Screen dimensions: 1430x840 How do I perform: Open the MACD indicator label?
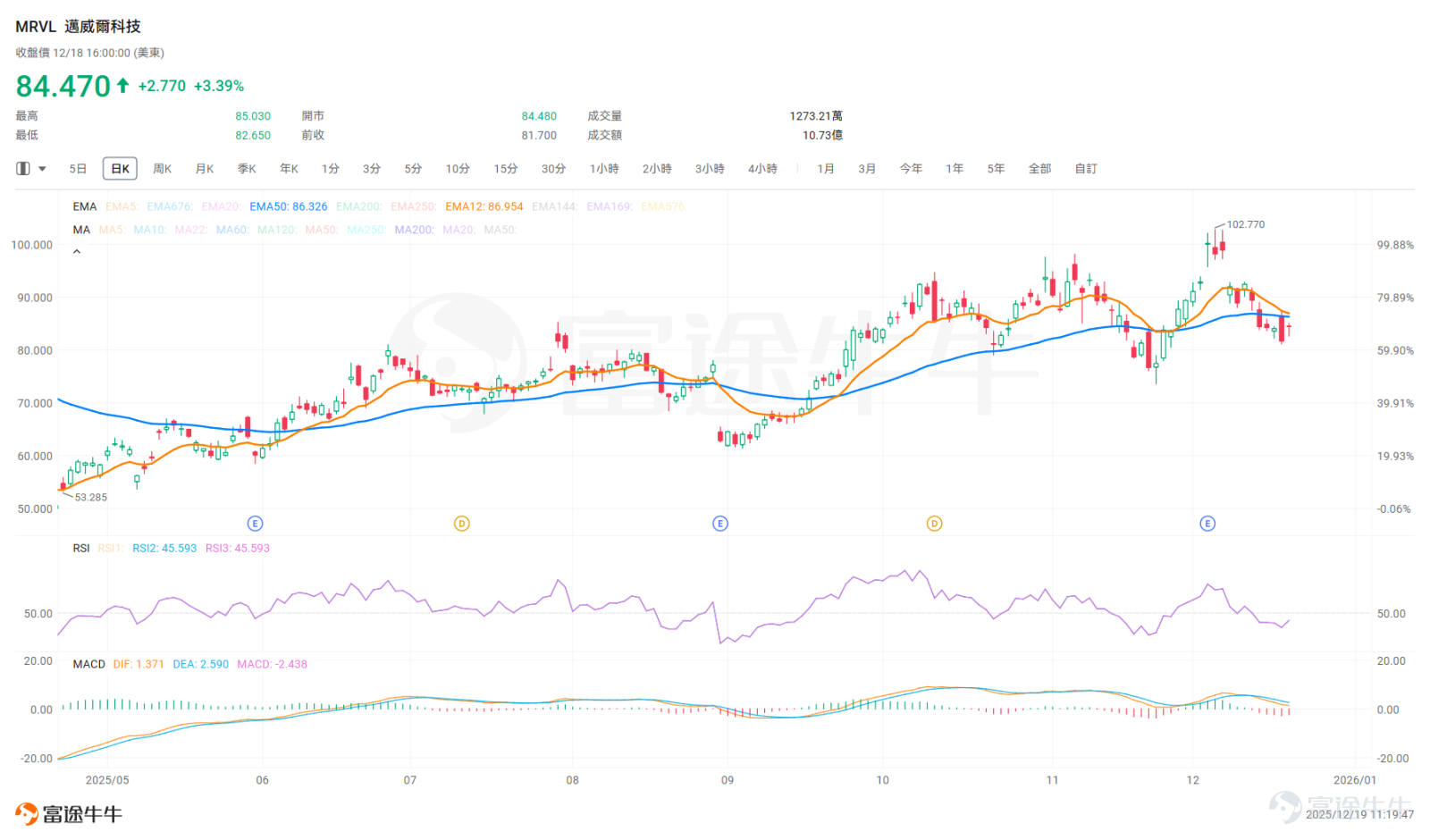pyautogui.click(x=88, y=665)
